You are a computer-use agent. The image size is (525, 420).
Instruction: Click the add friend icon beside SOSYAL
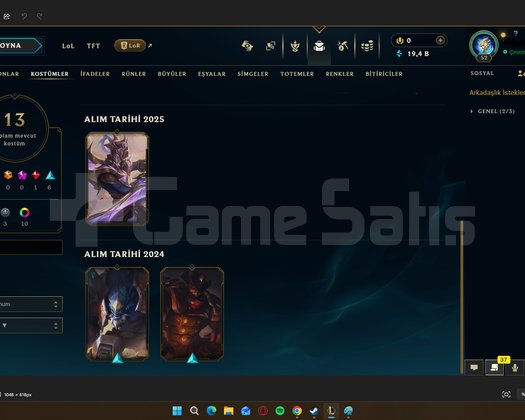521,73
